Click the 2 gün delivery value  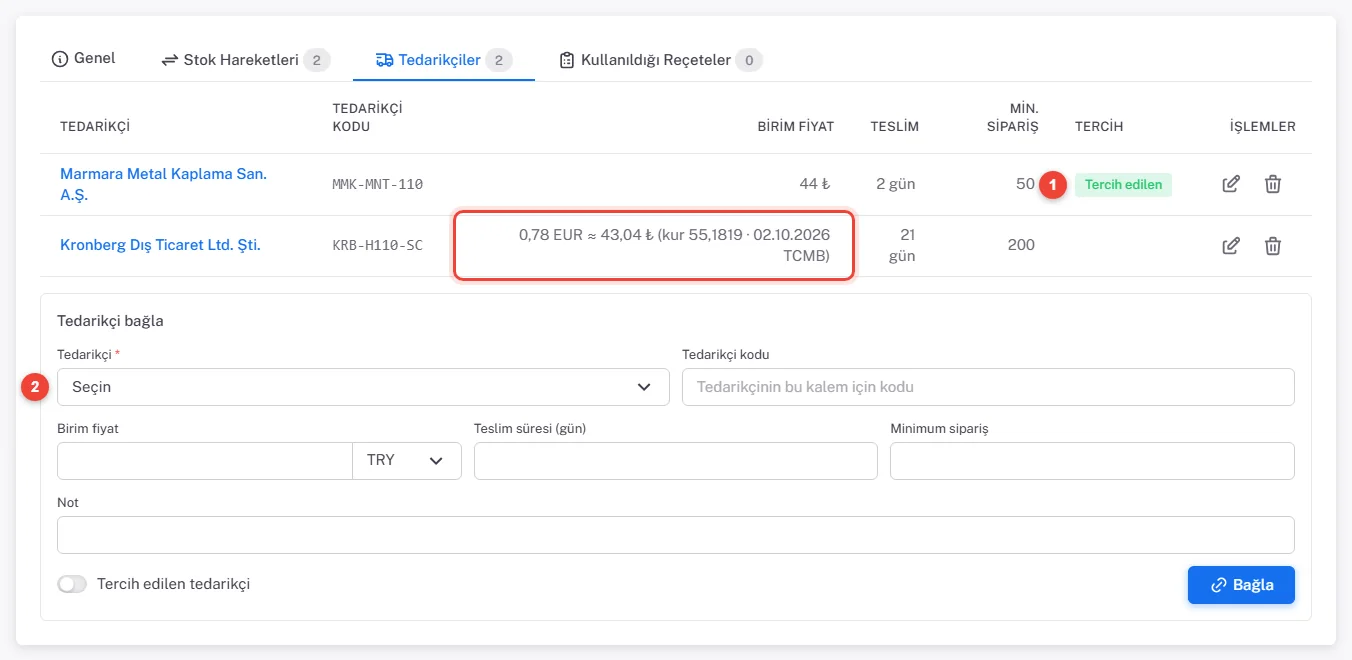896,184
